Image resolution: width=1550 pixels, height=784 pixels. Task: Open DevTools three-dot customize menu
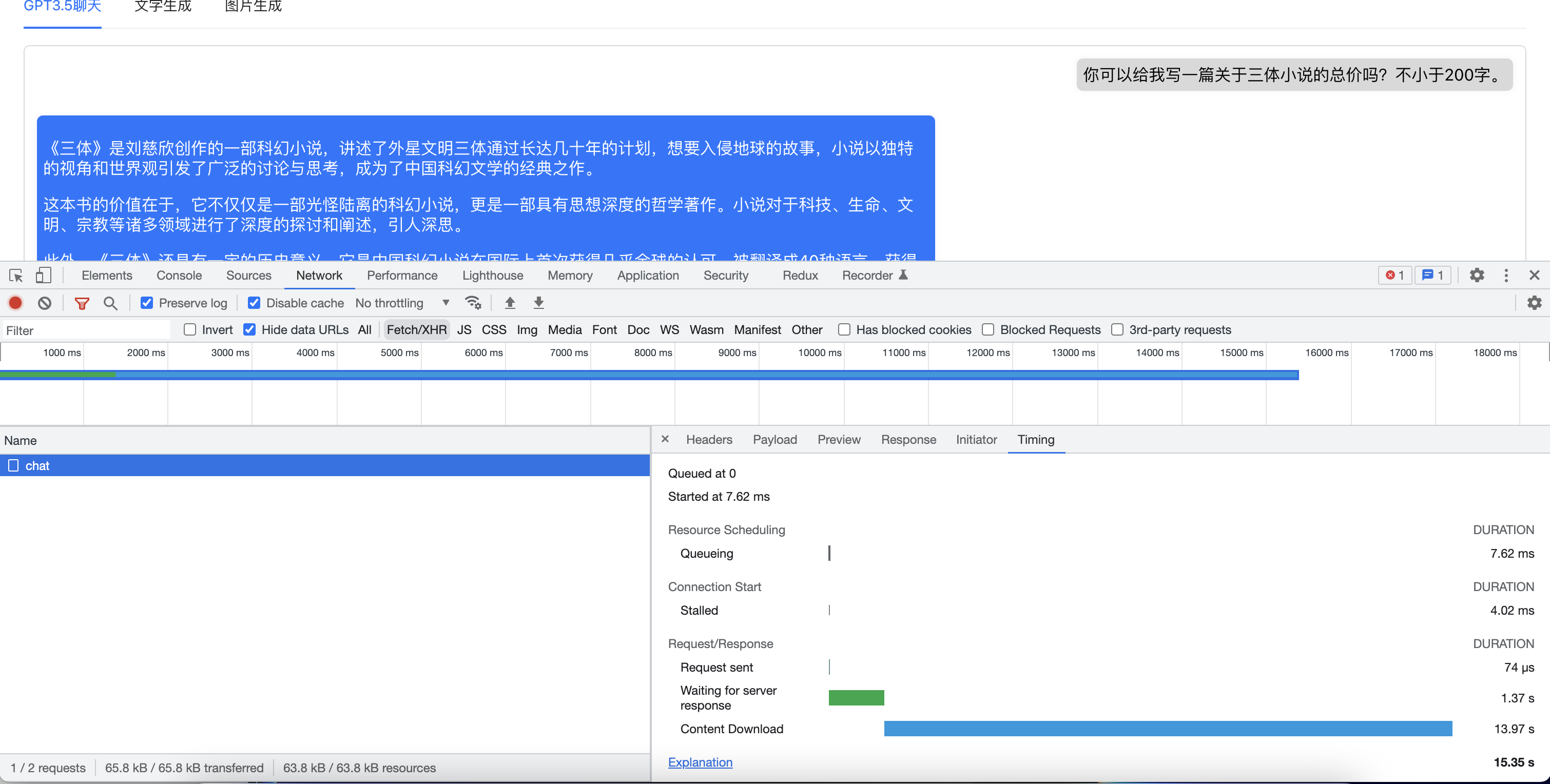(1506, 276)
